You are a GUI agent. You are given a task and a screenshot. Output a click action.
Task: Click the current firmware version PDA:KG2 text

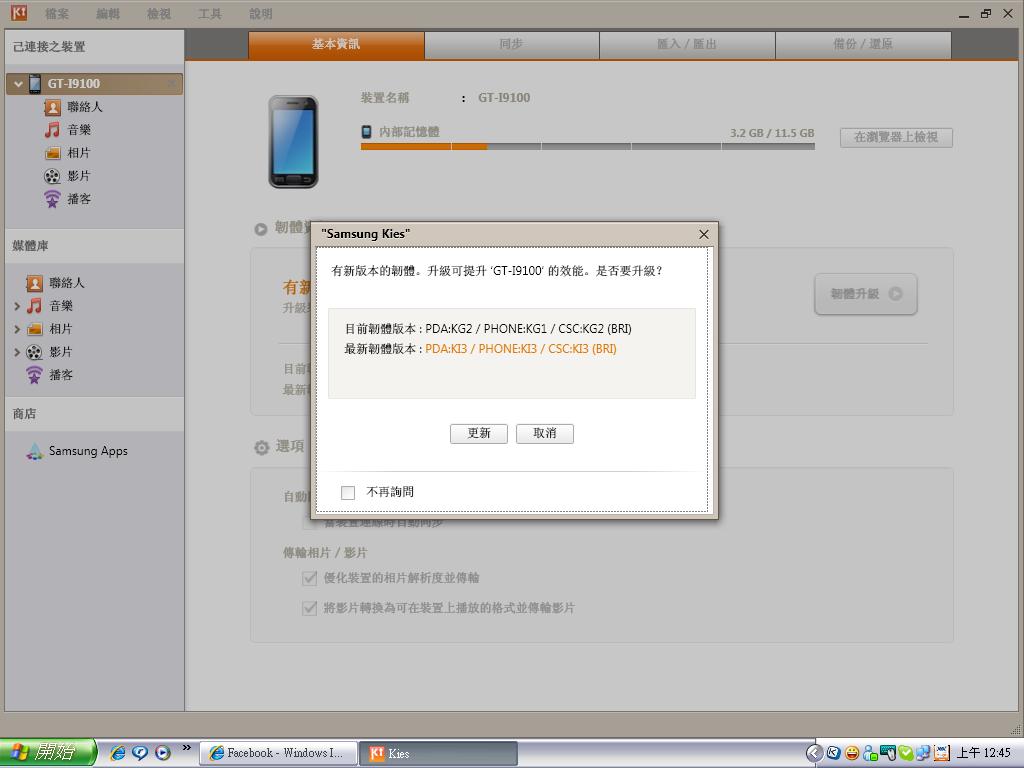click(x=528, y=329)
